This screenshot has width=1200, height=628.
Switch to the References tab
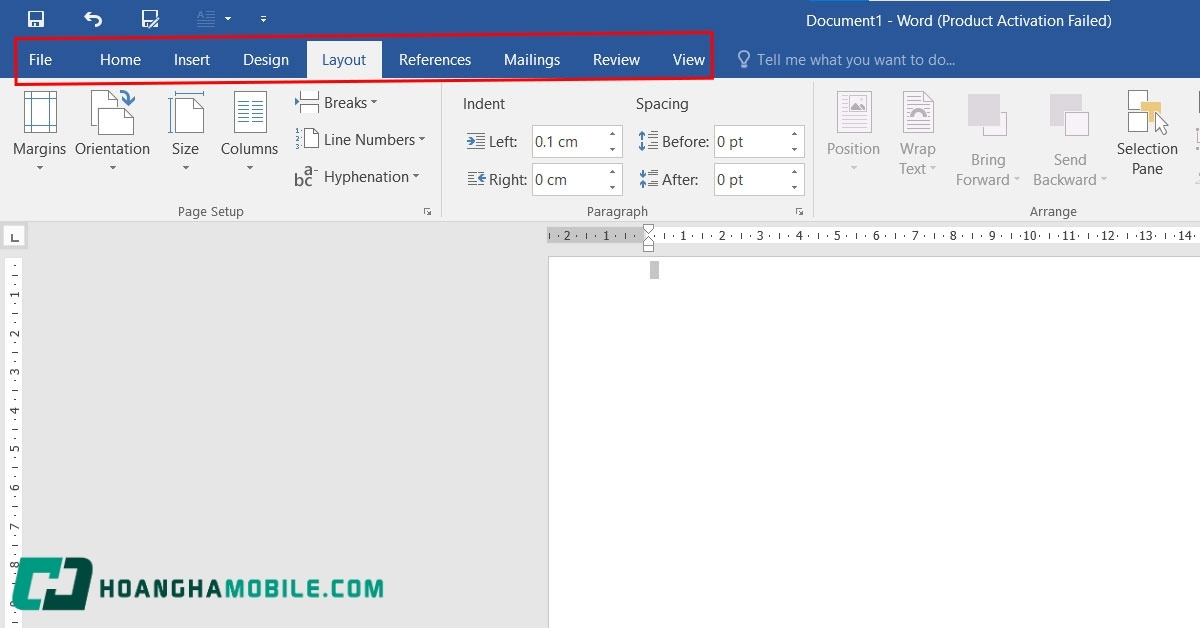[x=434, y=60]
